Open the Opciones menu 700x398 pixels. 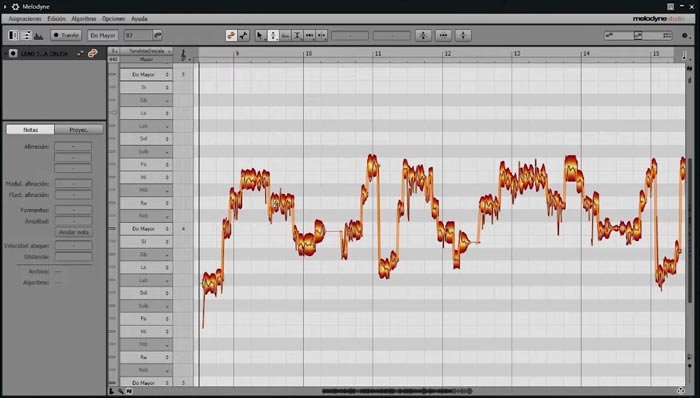(x=113, y=19)
